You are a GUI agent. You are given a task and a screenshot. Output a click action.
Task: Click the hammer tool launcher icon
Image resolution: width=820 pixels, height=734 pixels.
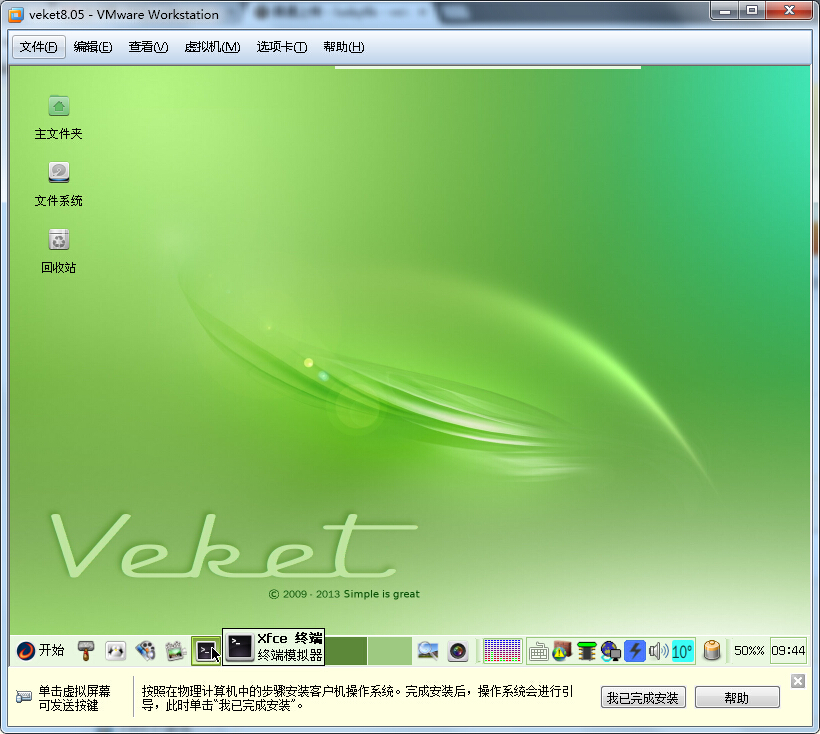pos(86,651)
